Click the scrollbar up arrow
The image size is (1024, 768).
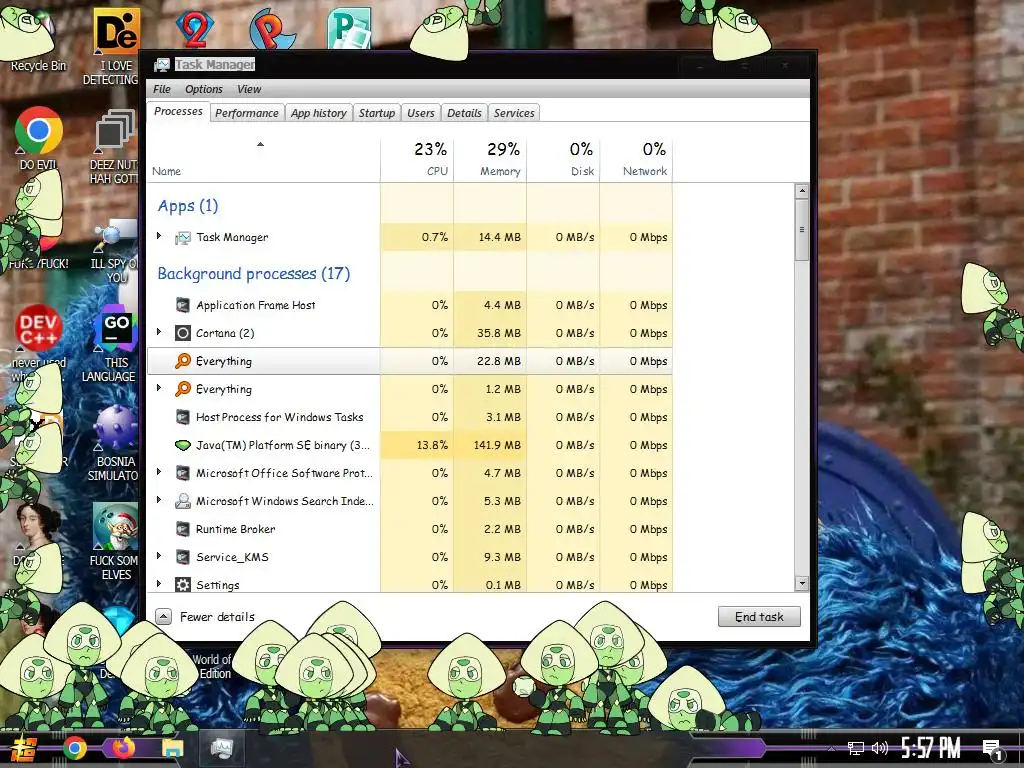(802, 191)
